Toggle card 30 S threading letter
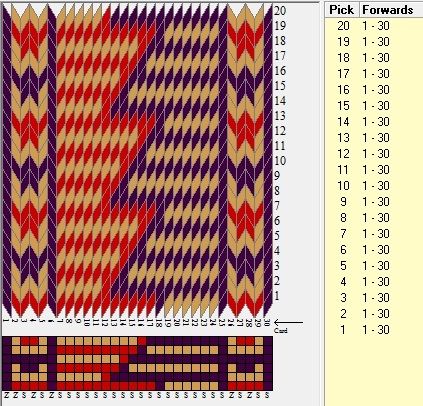The width and height of the screenshot is (423, 406). coord(267,395)
